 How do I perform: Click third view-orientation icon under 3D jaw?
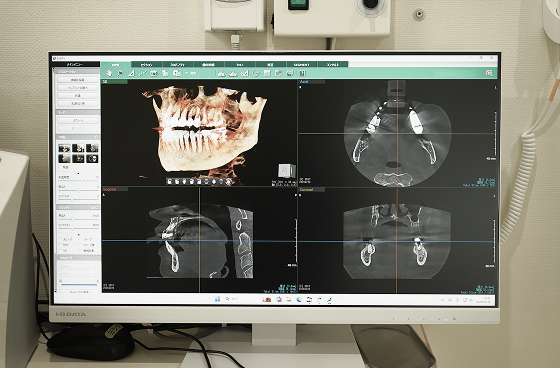click(184, 181)
